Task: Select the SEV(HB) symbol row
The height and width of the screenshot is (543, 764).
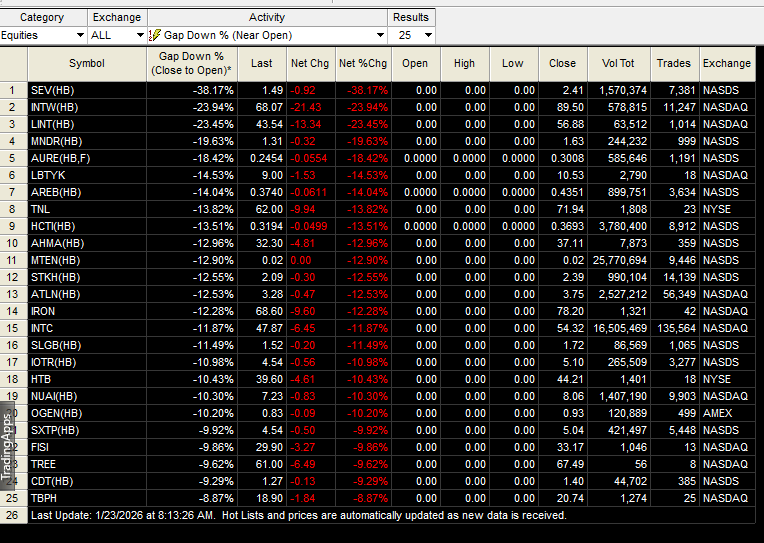Action: (x=87, y=90)
